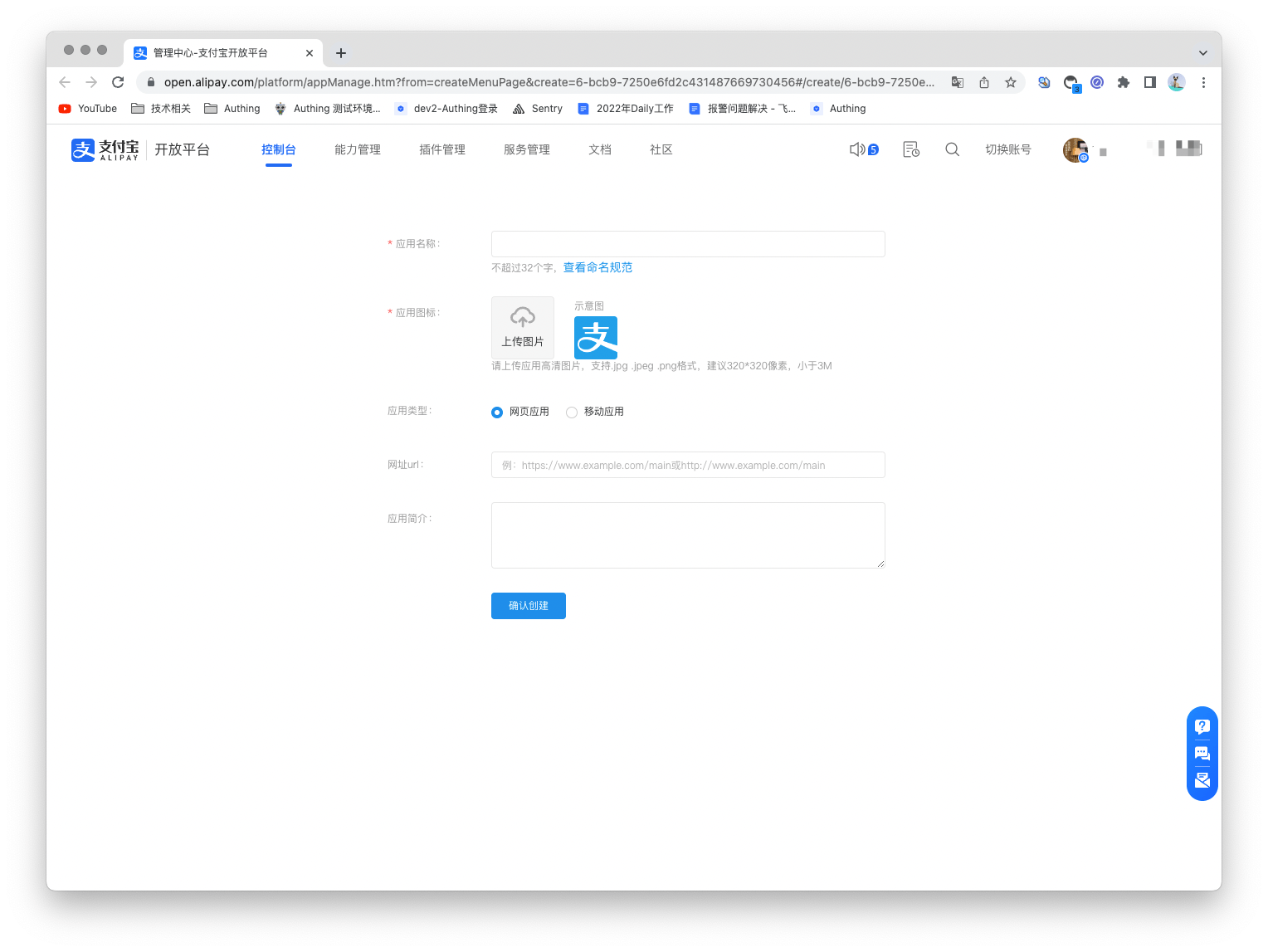Select the 网页应用 radio option
This screenshot has height=952, width=1268.
(x=497, y=413)
